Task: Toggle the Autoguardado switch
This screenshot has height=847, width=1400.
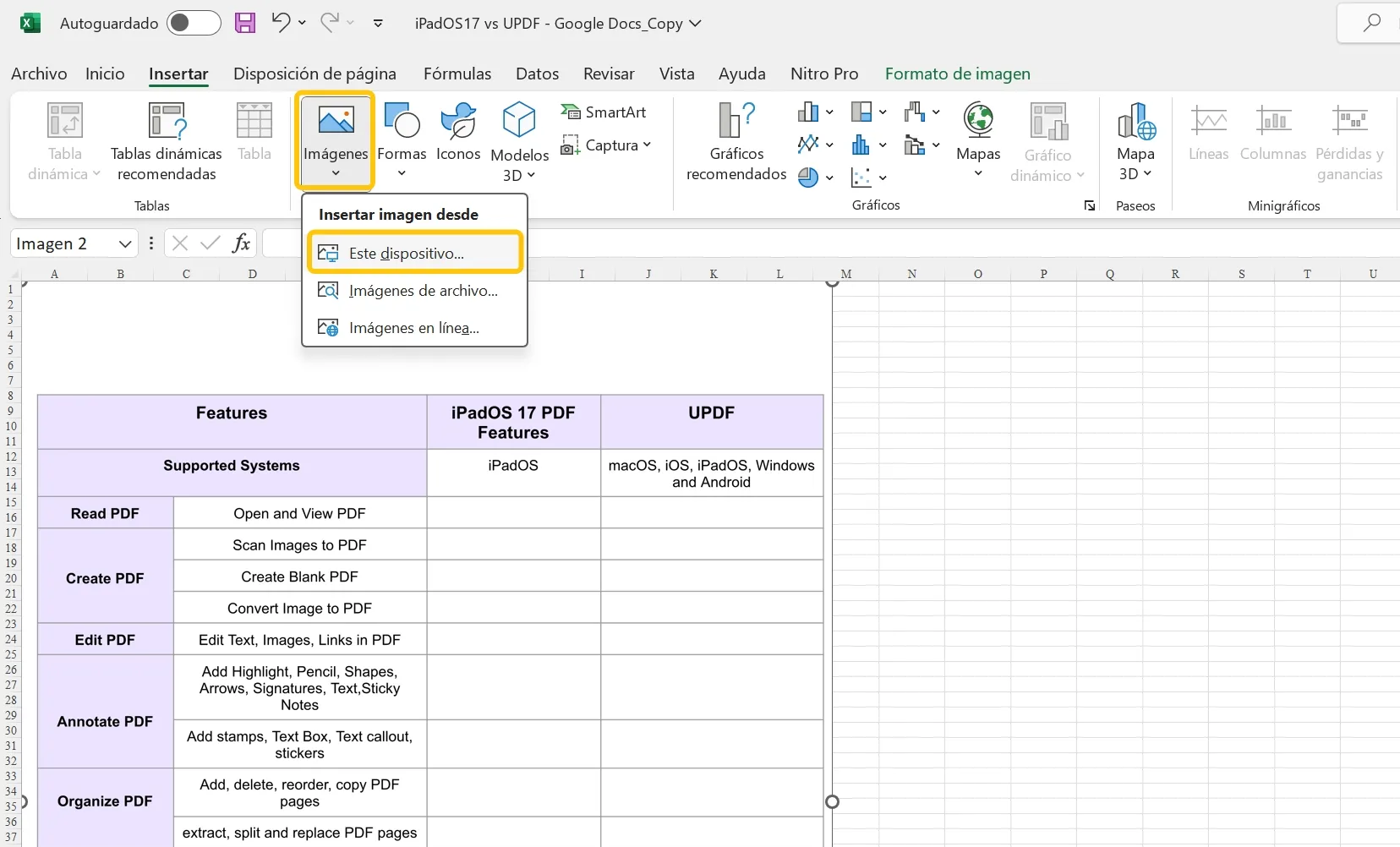Action: coord(194,23)
